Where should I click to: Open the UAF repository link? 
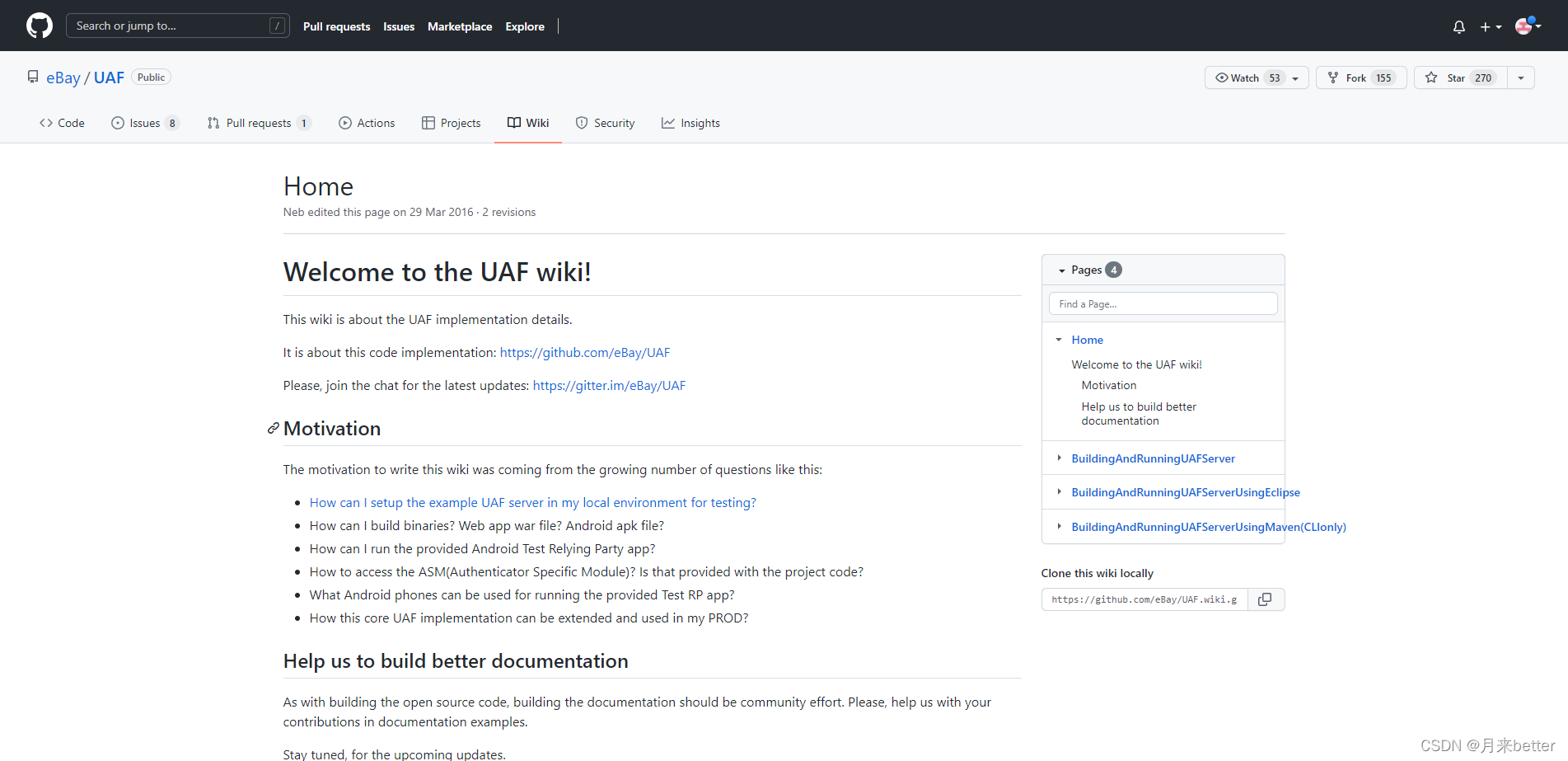(109, 78)
